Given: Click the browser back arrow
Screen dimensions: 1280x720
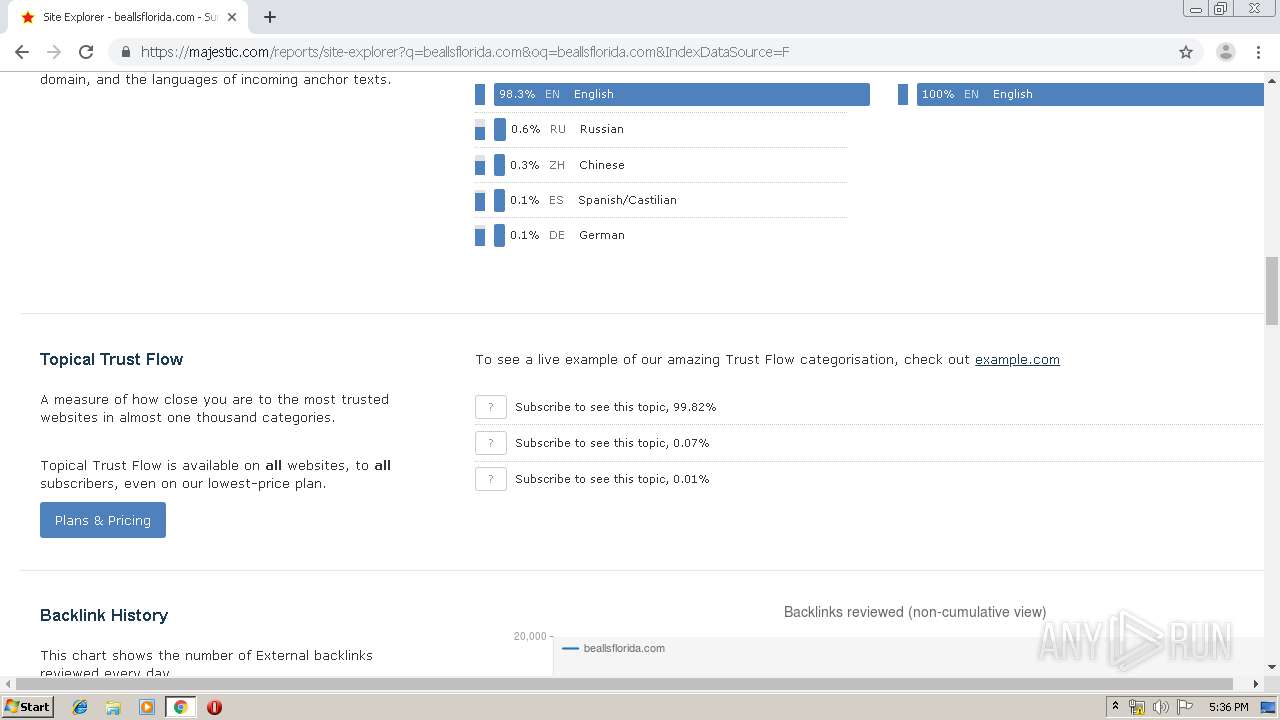Looking at the screenshot, I should click(x=22, y=52).
